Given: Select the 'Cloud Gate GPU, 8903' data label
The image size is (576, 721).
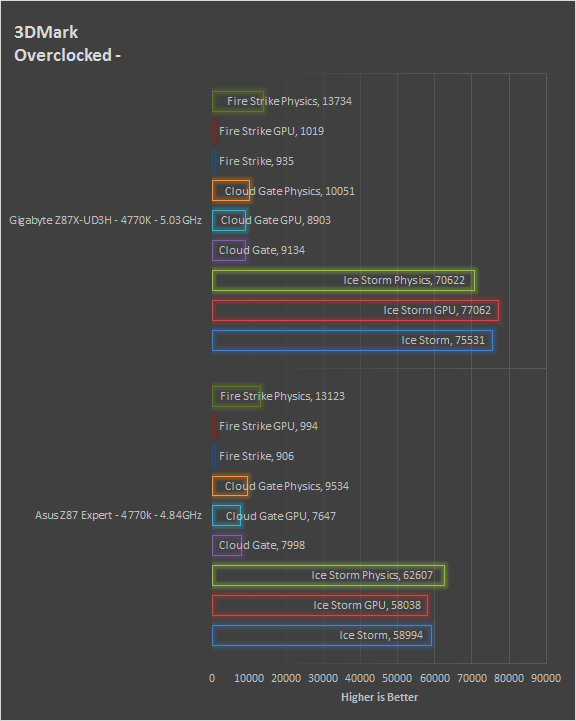Looking at the screenshot, I should (275, 220).
